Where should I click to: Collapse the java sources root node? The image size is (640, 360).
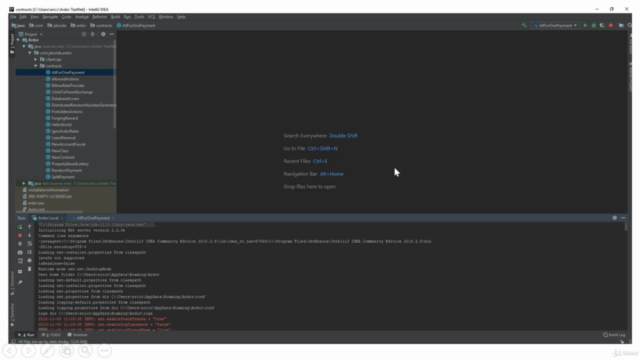click(24, 47)
